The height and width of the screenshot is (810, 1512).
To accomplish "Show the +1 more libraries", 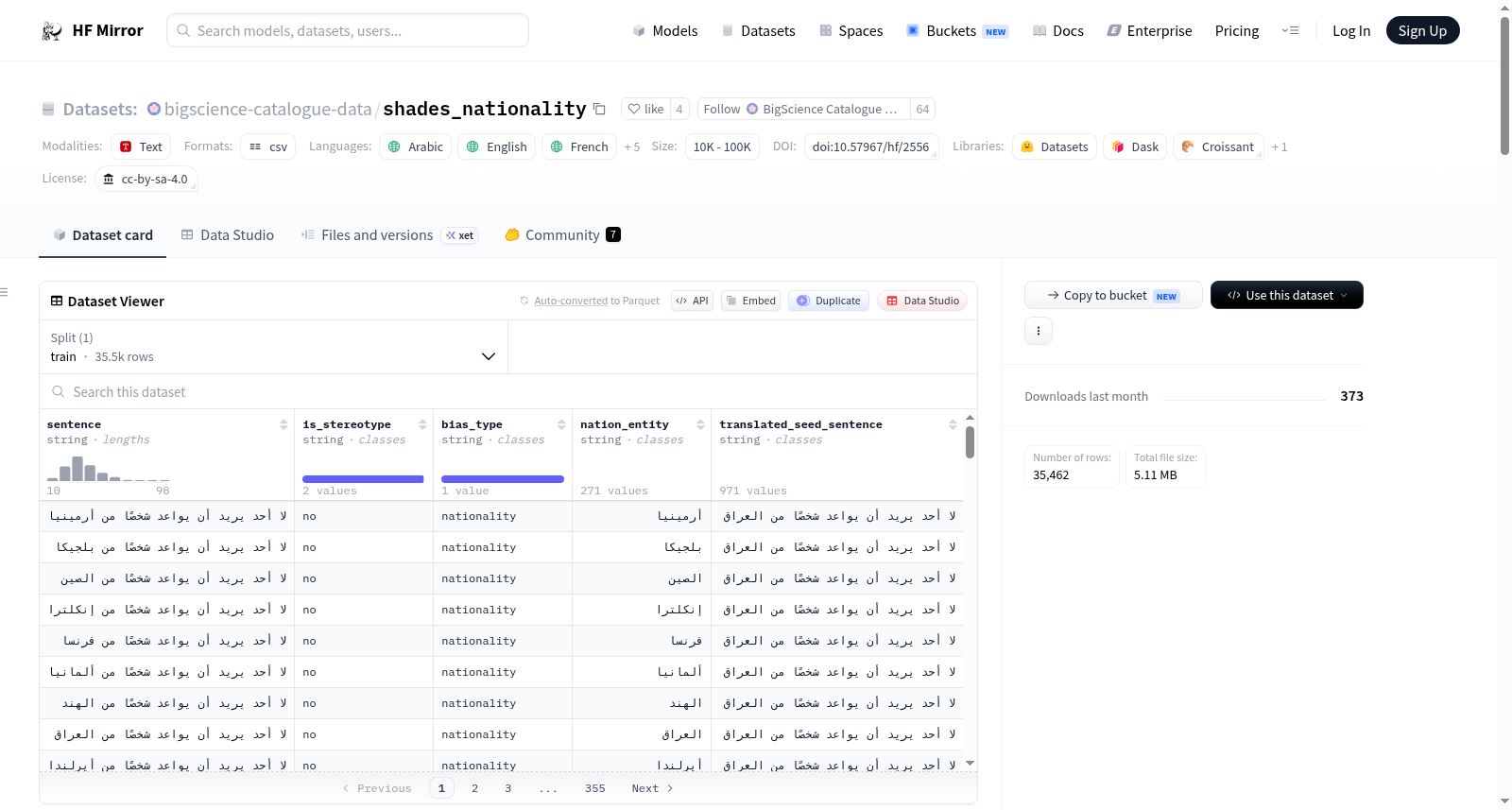I will tap(1280, 147).
